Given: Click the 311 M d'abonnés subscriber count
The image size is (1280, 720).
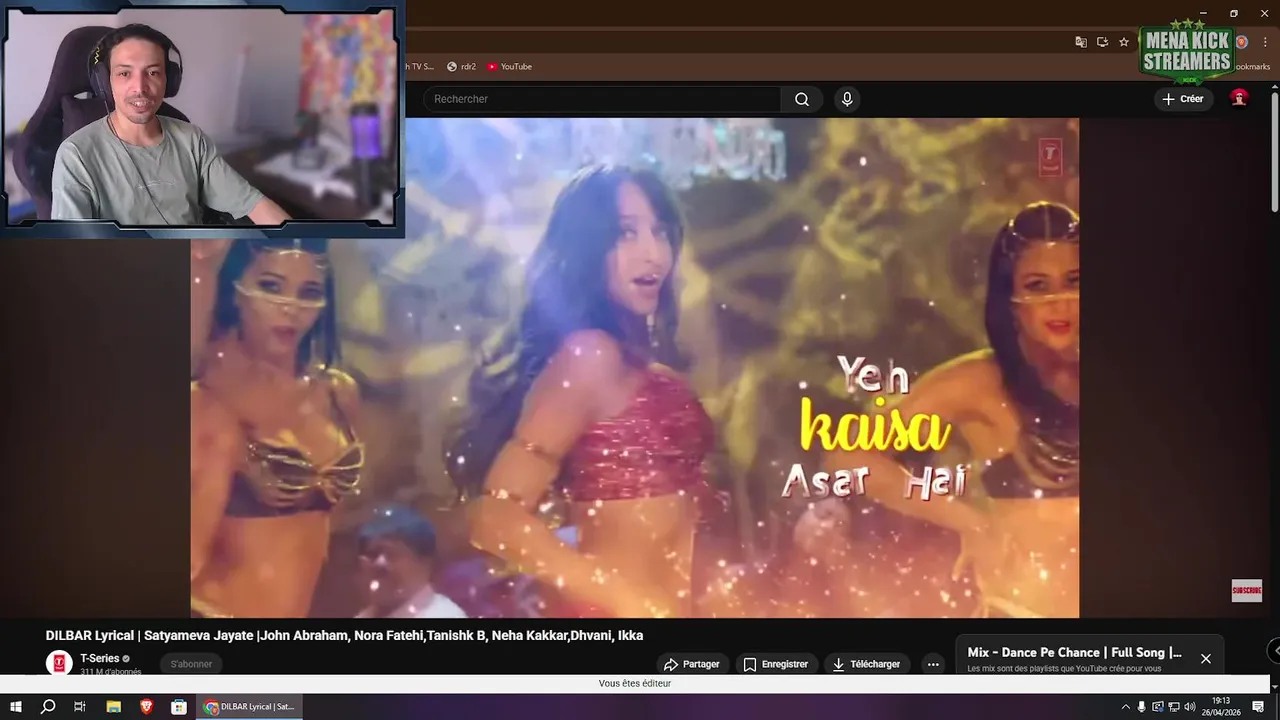Looking at the screenshot, I should (111, 672).
